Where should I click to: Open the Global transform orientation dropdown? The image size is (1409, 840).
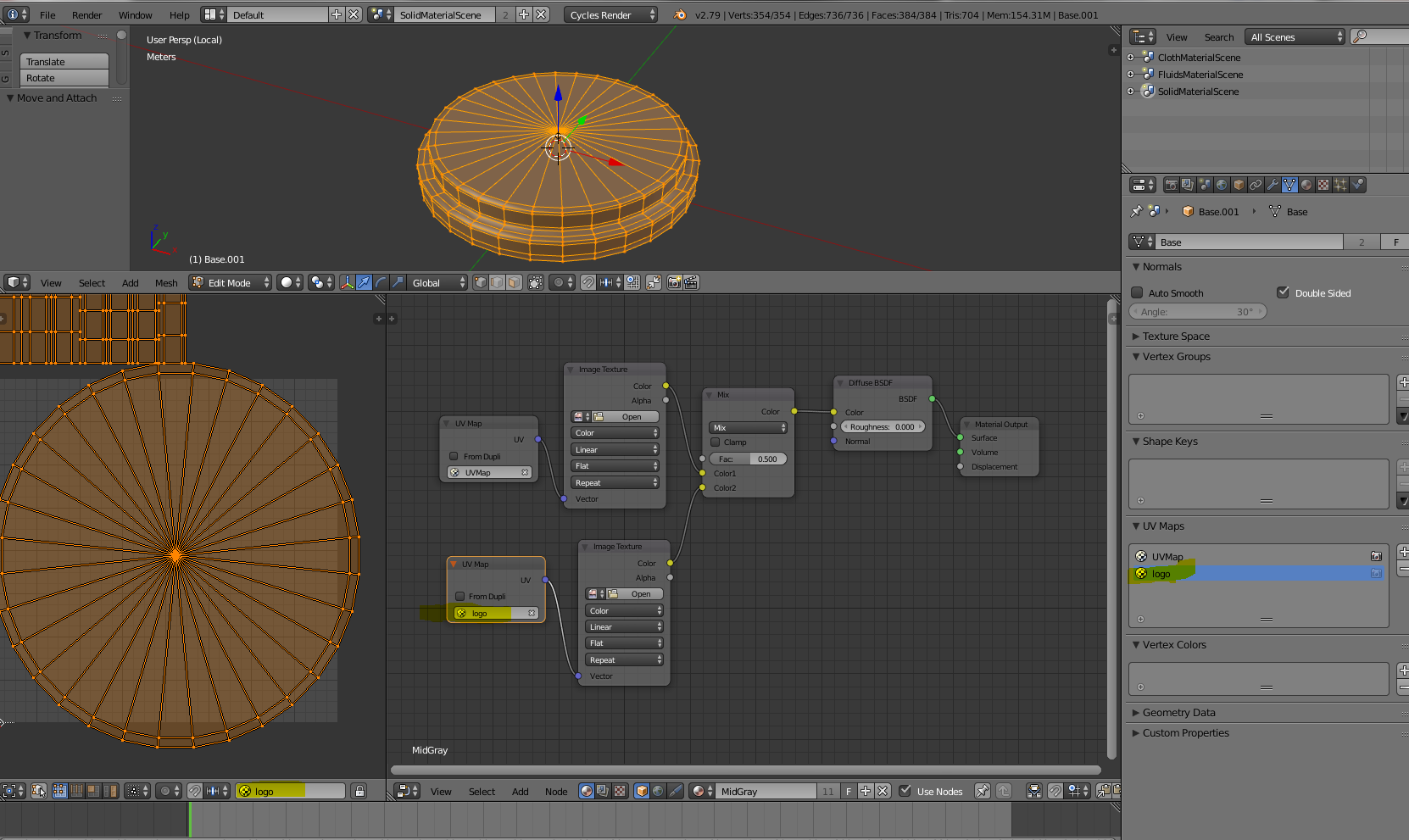[x=437, y=282]
